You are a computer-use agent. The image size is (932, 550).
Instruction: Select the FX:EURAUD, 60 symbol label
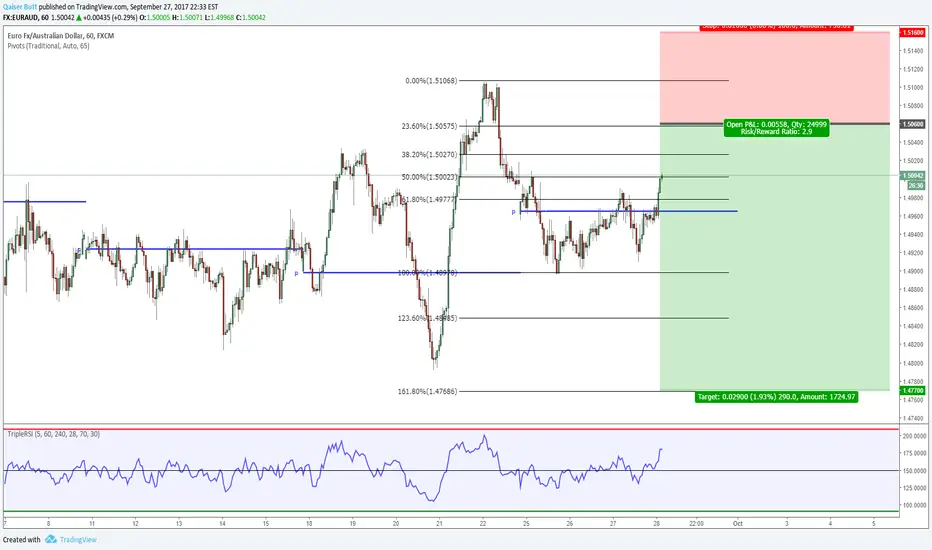(x=26, y=18)
